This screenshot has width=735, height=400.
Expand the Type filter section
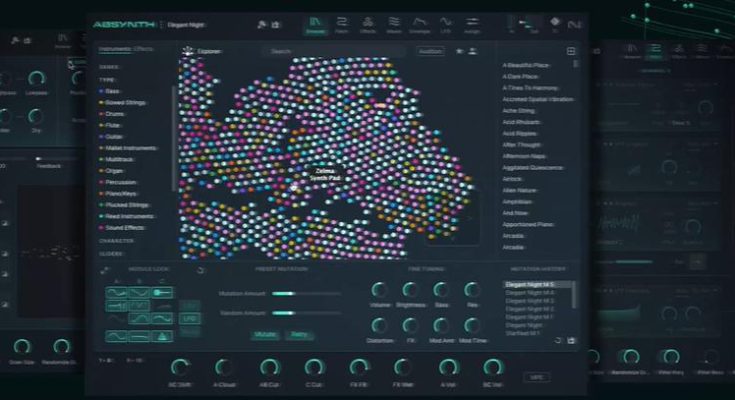point(106,77)
